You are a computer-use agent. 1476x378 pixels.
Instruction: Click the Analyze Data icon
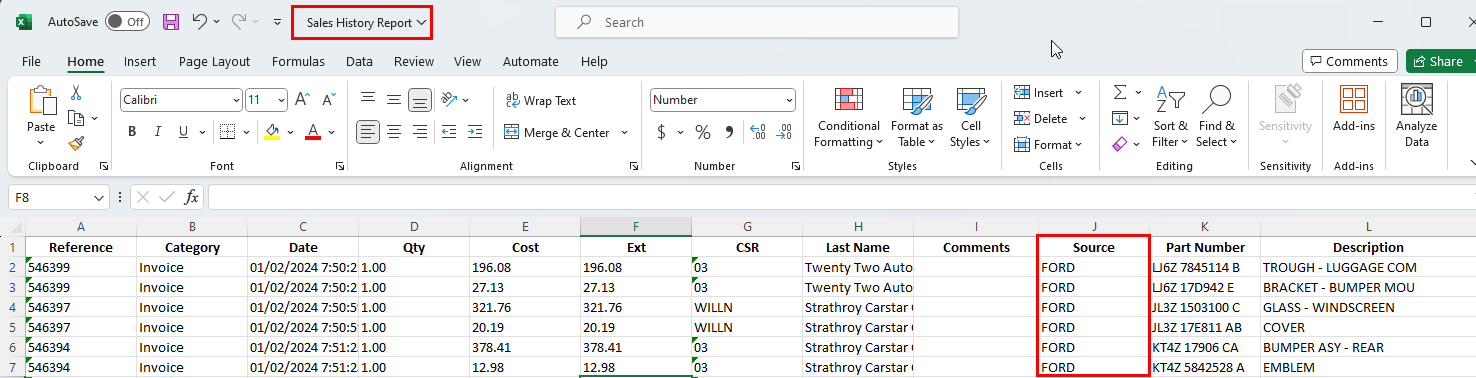tap(1416, 117)
